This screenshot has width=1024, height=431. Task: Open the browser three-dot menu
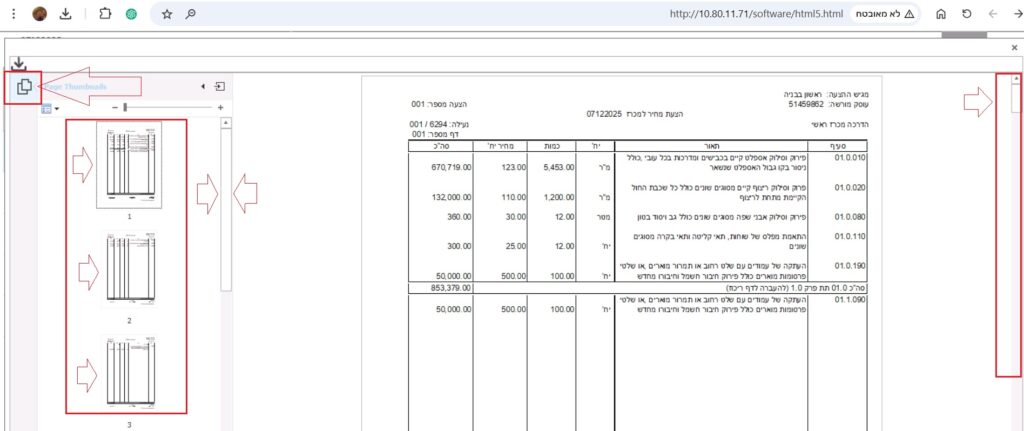(x=11, y=15)
